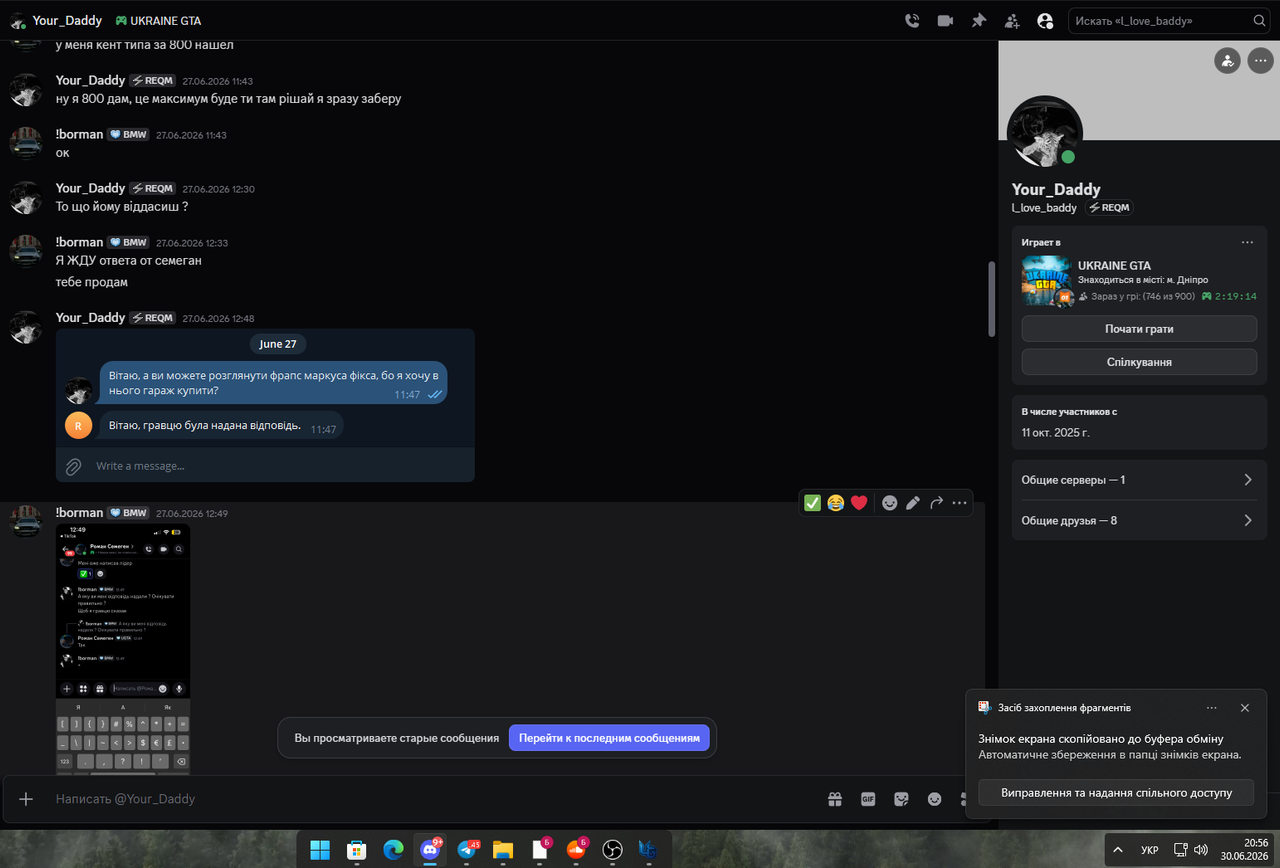Click the chat scrollbar thumb
1280x868 pixels.
coord(992,298)
